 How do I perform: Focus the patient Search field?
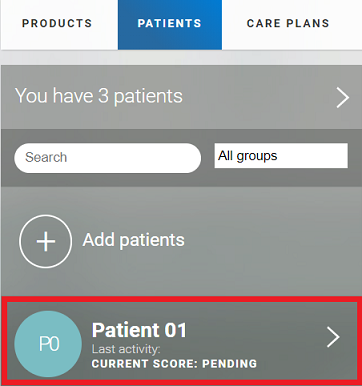tap(108, 158)
